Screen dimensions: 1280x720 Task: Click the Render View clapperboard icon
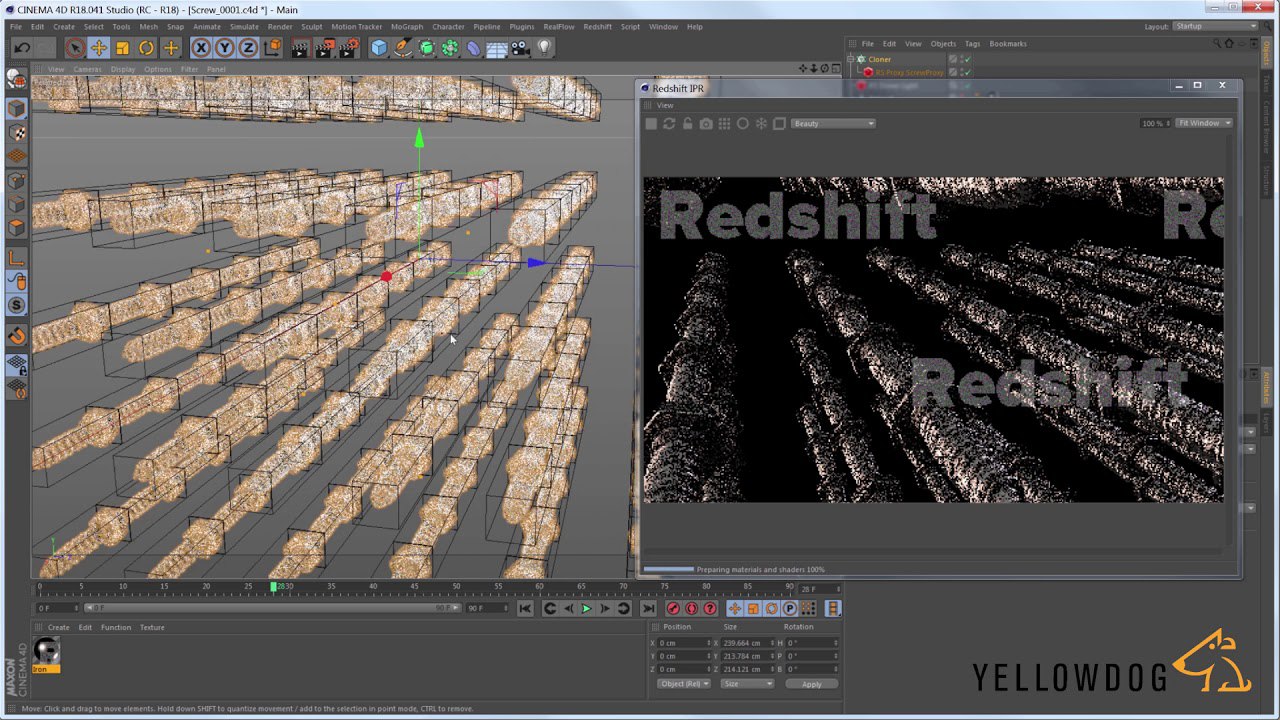299,47
